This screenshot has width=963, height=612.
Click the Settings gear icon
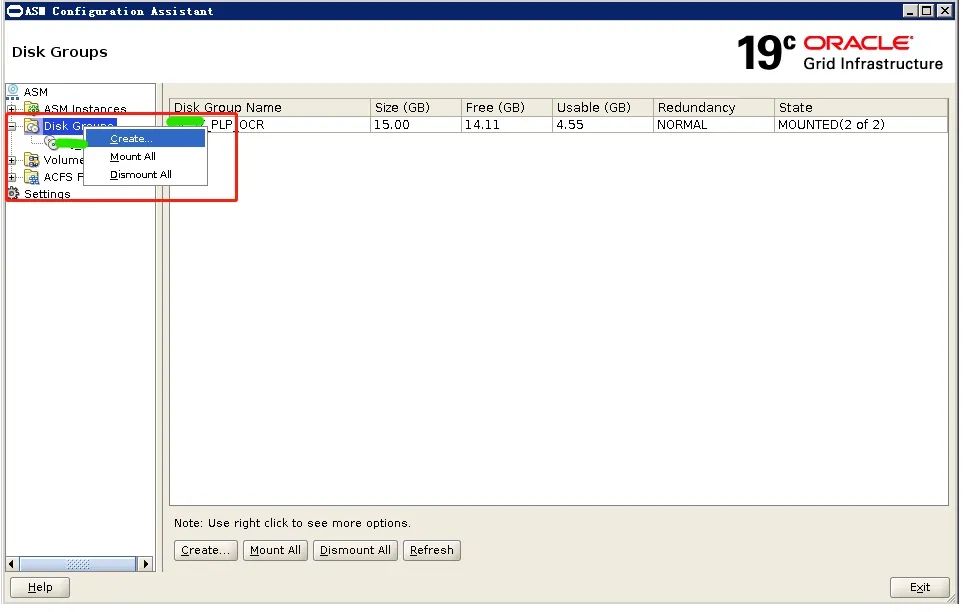click(x=13, y=194)
